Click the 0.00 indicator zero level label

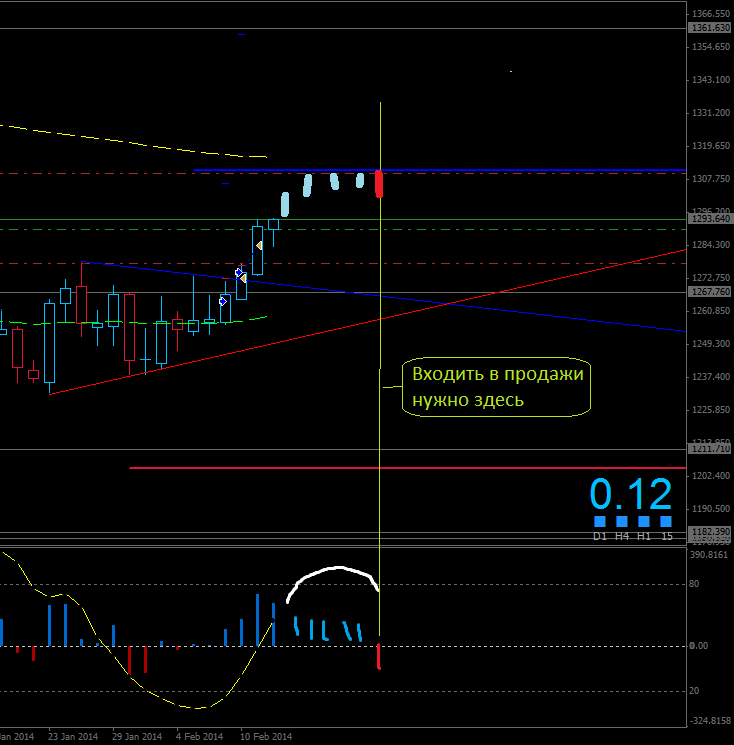(x=698, y=646)
